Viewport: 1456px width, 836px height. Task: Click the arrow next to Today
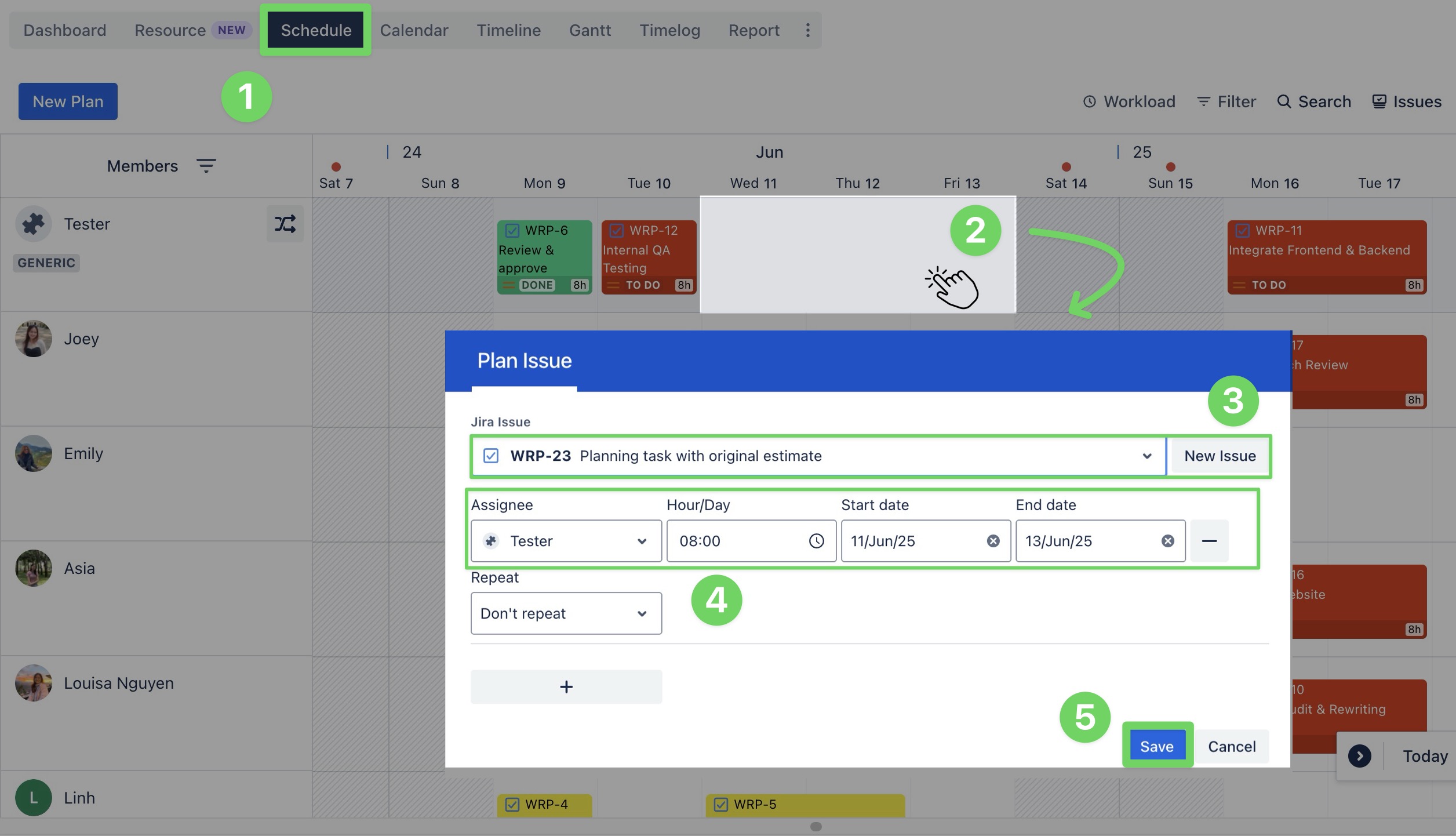[1359, 756]
